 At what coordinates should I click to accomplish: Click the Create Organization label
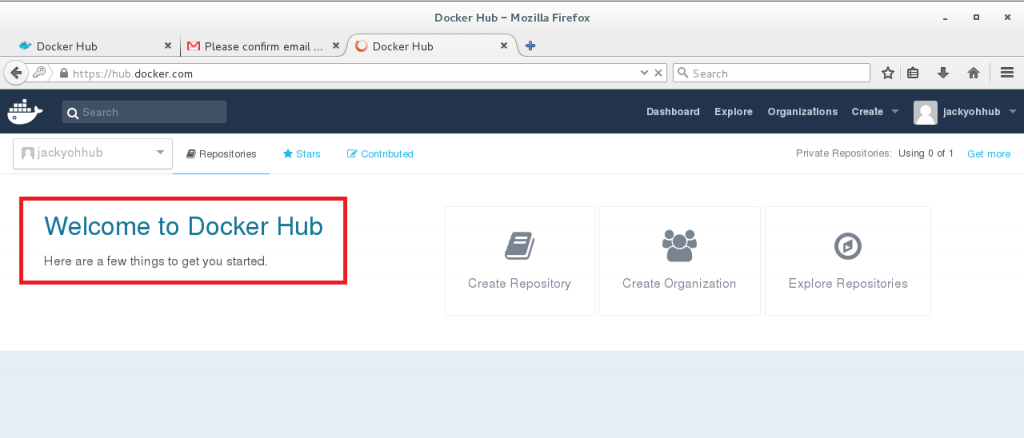pos(679,283)
